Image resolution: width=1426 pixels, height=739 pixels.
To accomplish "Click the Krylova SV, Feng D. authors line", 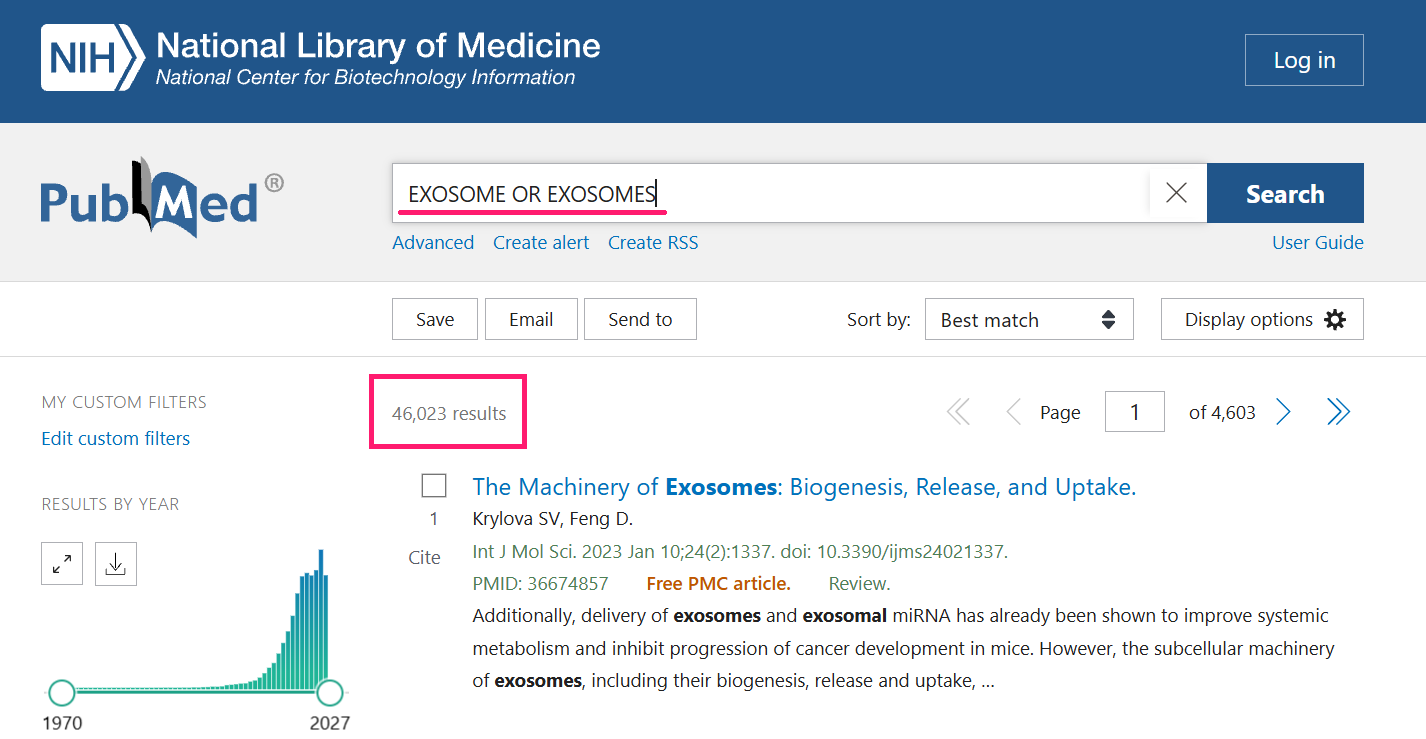I will pyautogui.click(x=553, y=519).
